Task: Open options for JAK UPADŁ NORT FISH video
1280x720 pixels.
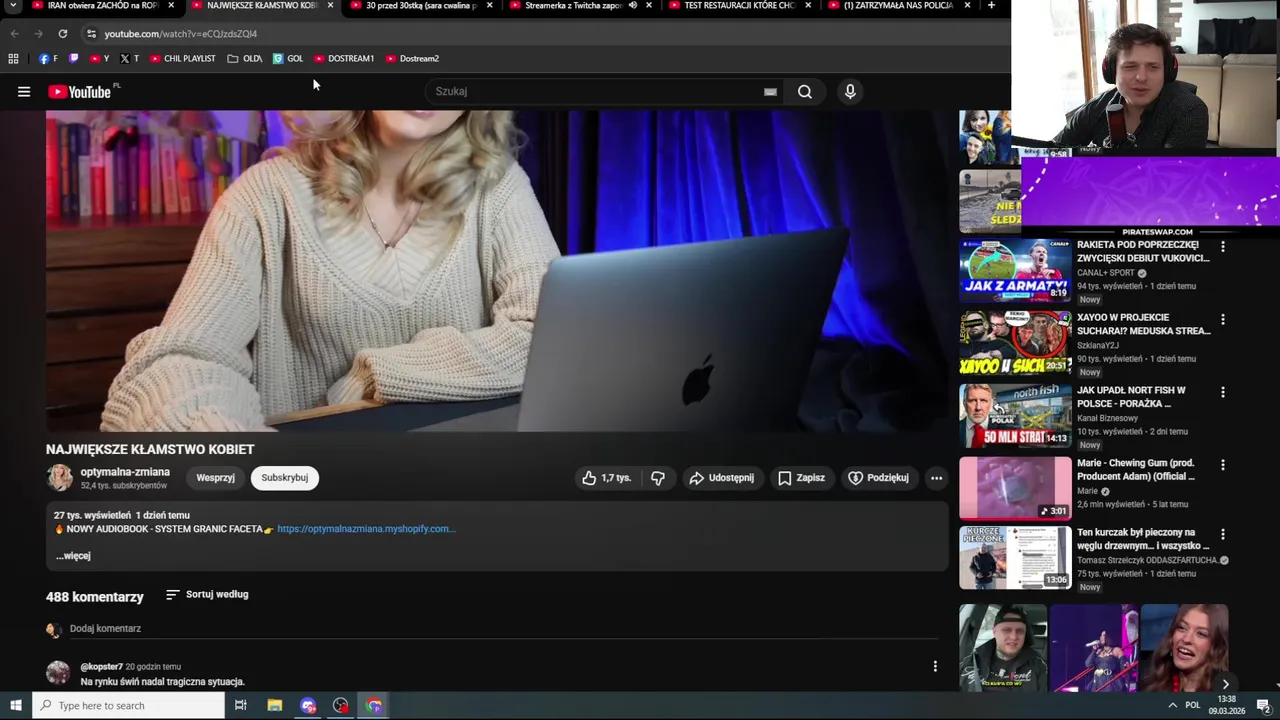Action: pos(1222,392)
